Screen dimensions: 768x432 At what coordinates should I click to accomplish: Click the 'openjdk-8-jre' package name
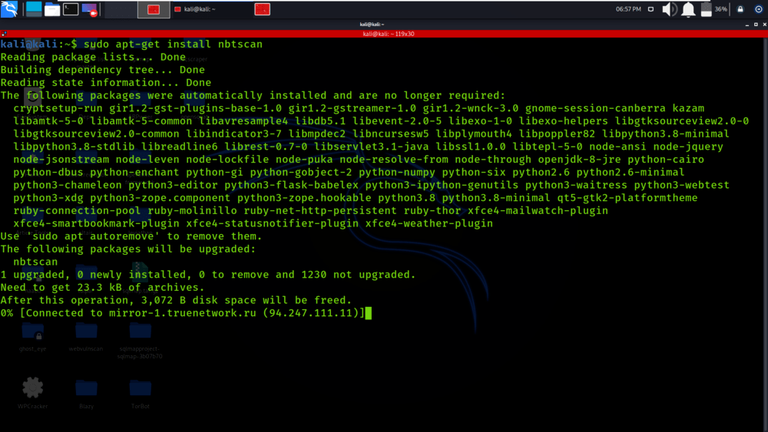(579, 159)
